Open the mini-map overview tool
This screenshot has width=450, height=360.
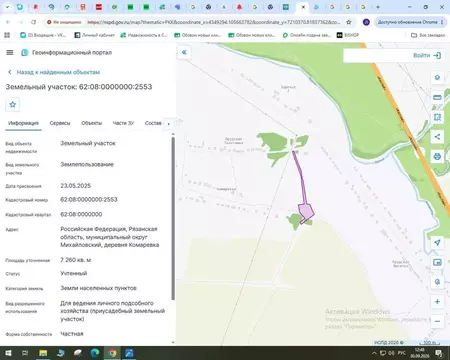click(437, 262)
